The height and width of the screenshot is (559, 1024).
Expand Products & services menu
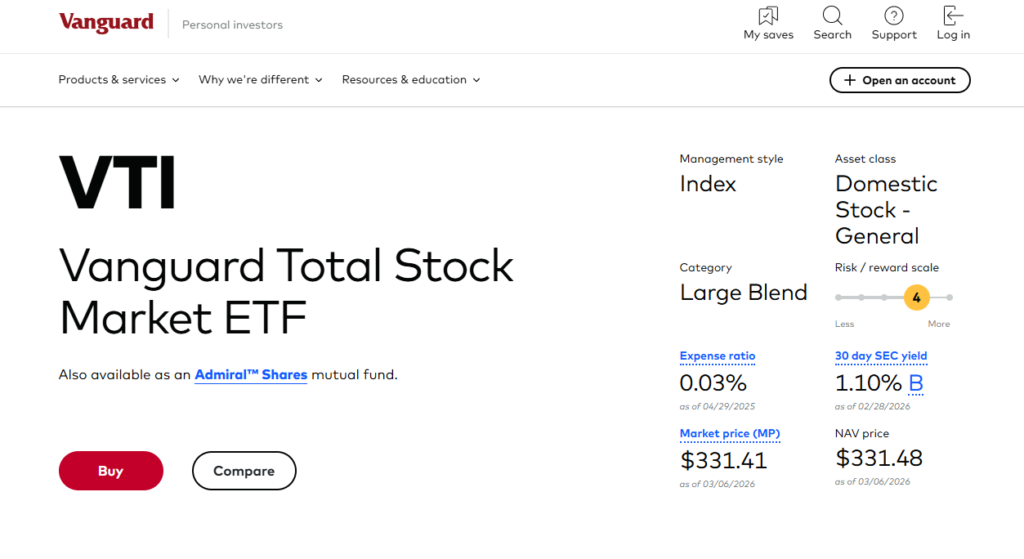119,80
